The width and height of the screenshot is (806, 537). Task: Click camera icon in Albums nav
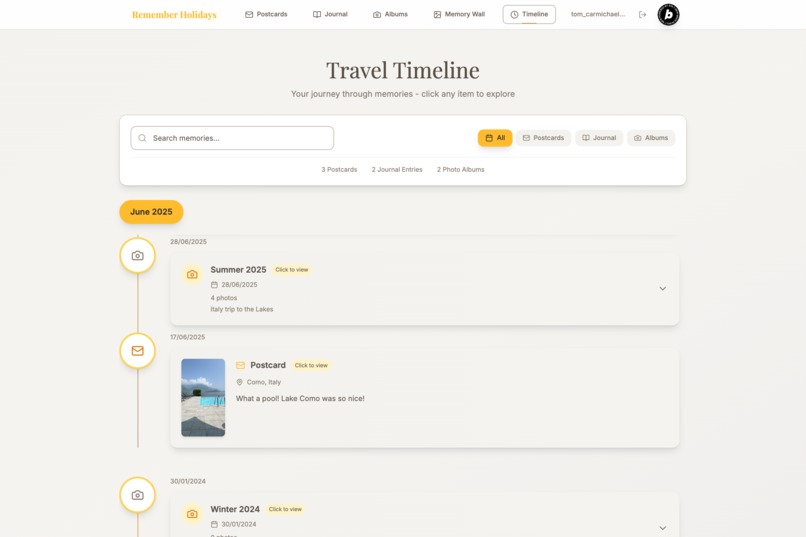coord(377,14)
